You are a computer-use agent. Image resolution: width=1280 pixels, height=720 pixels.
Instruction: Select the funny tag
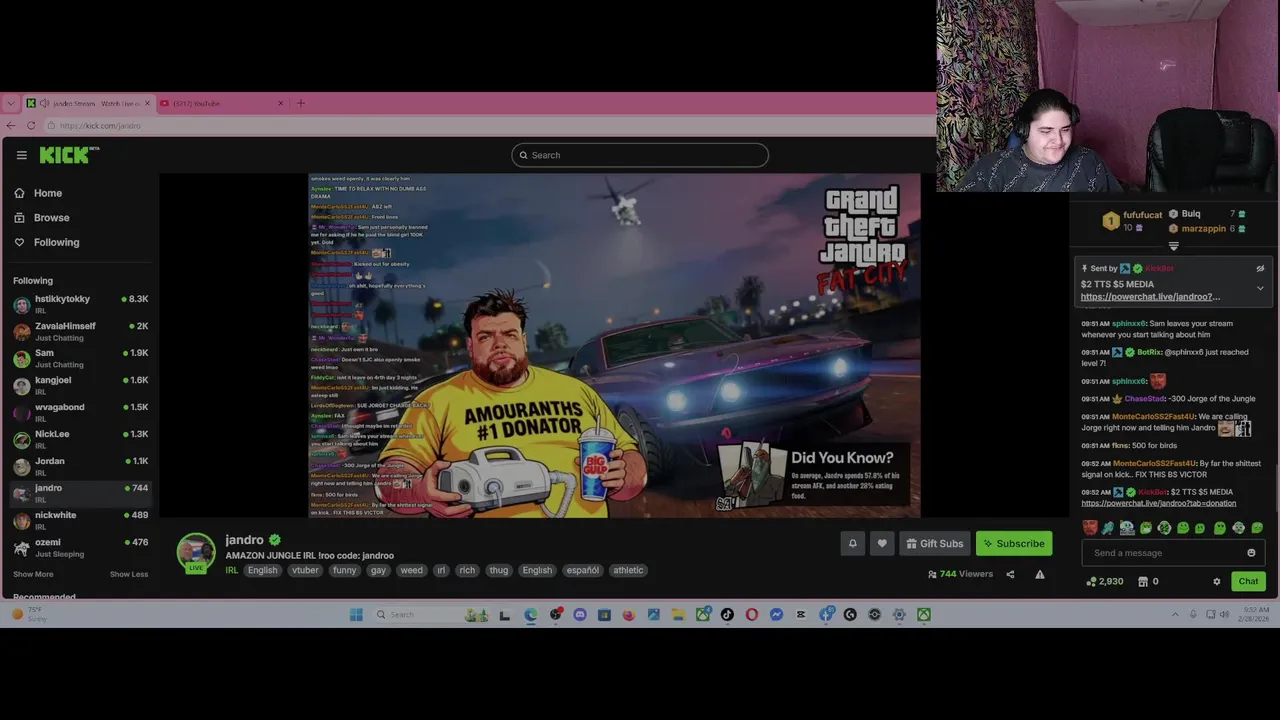click(344, 570)
